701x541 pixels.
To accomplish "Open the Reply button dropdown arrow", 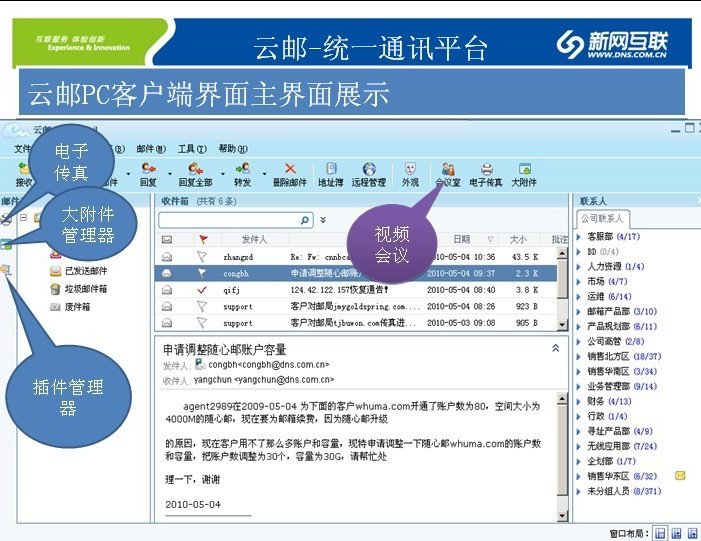I will pyautogui.click(x=170, y=173).
